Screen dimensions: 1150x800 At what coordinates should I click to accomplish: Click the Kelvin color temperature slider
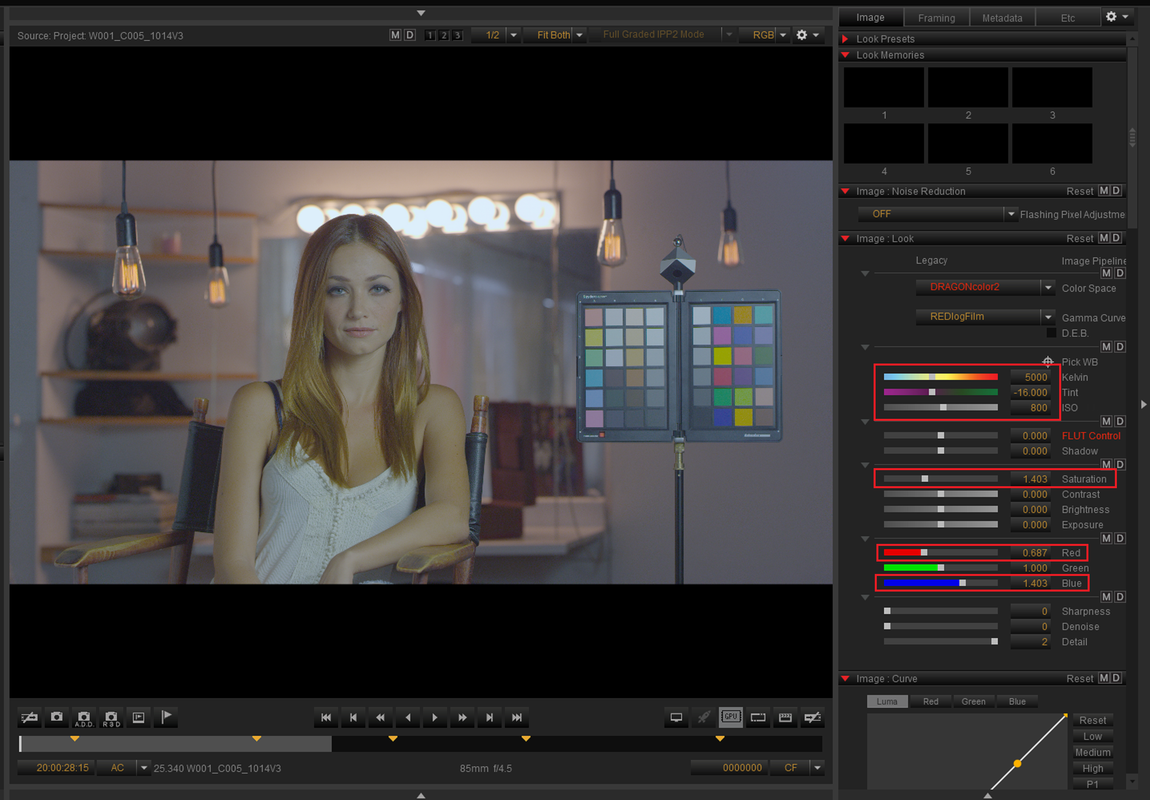[941, 377]
